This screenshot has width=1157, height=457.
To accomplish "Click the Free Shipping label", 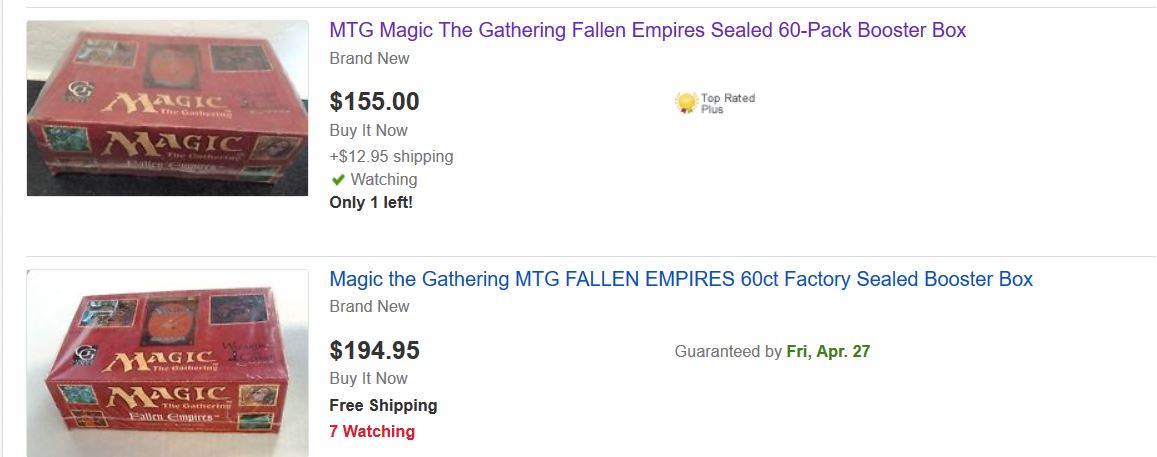I will (383, 405).
